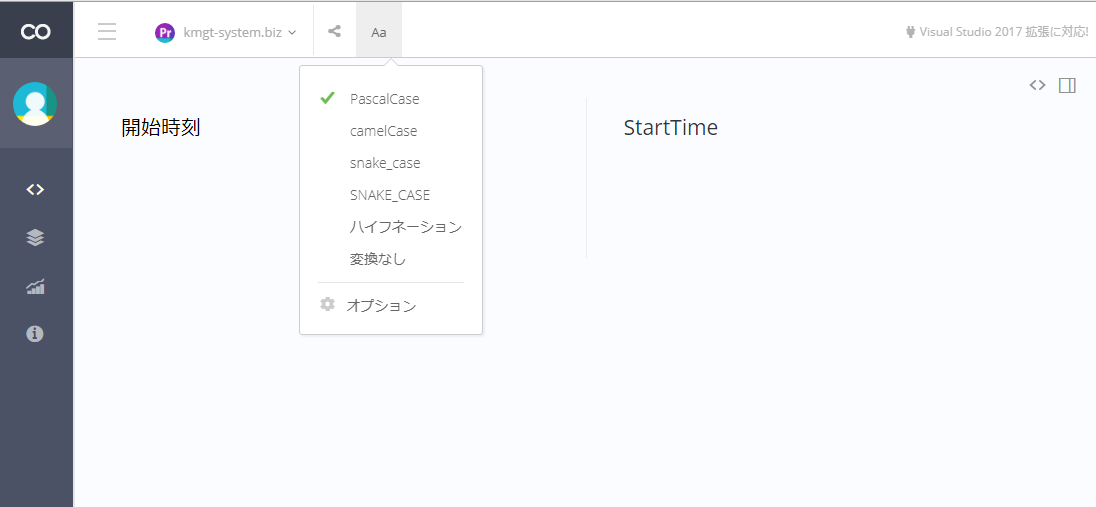Viewport: 1096px width, 507px height.
Task: Expand the kmgt-system.biz project dropdown
Action: coord(226,32)
